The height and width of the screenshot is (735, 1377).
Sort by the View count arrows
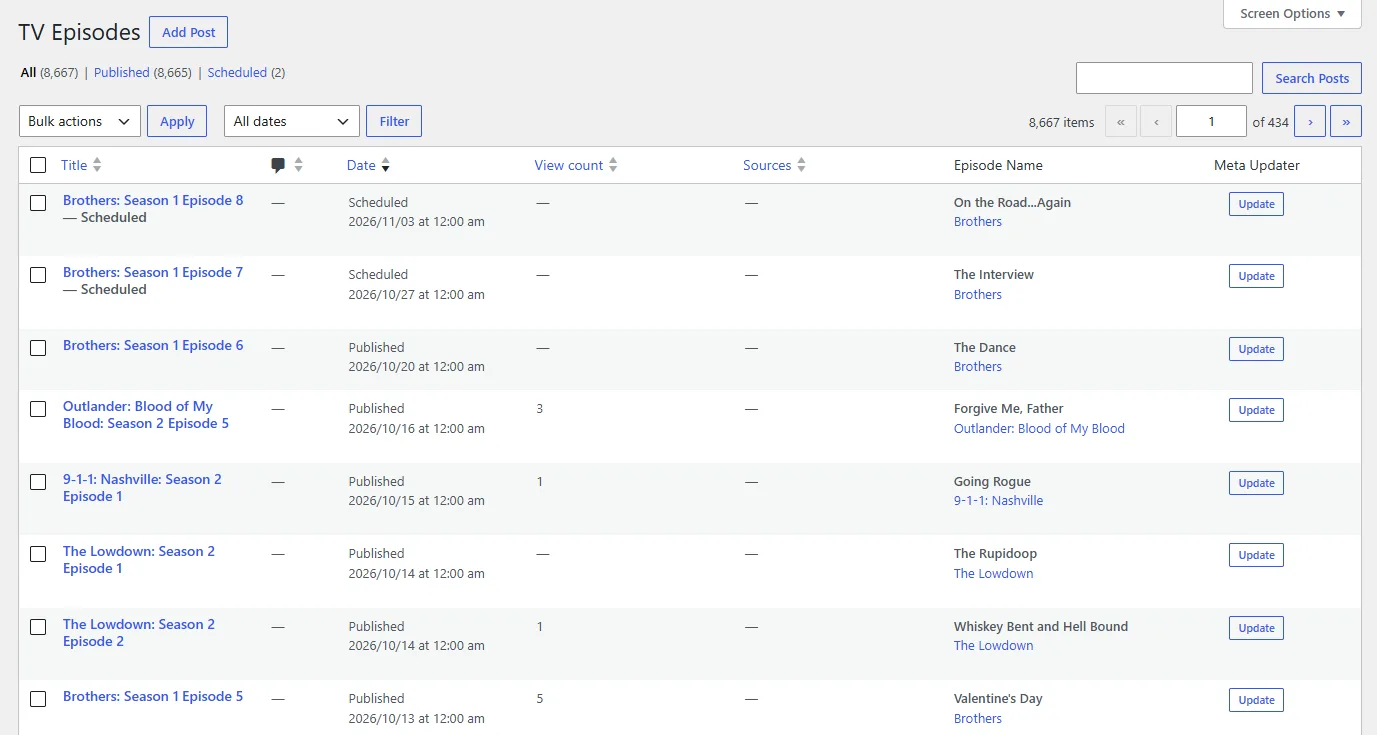pos(613,166)
